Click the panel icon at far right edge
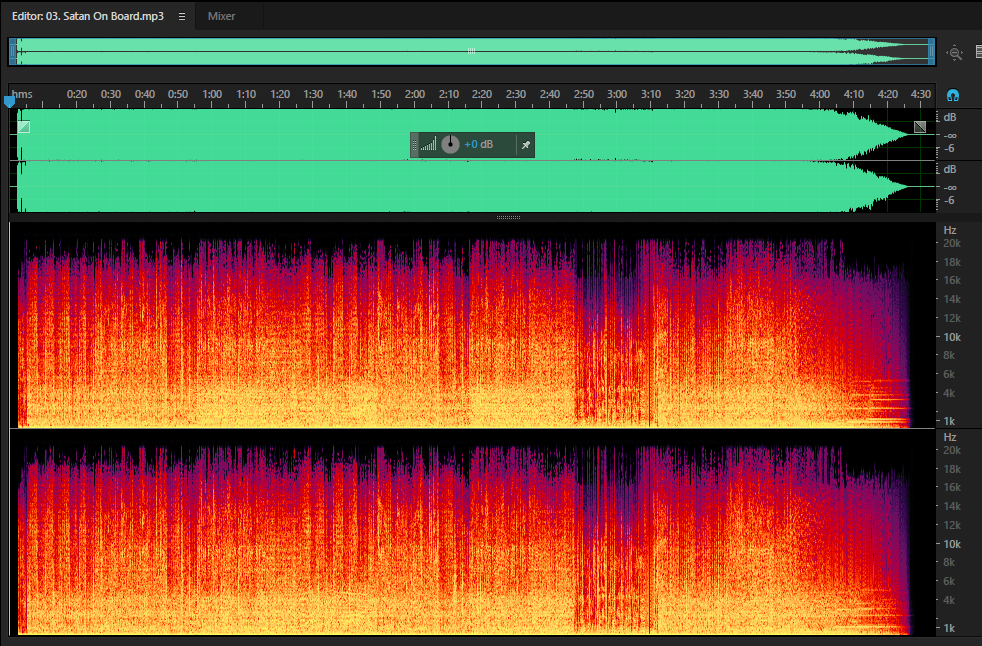 978,52
